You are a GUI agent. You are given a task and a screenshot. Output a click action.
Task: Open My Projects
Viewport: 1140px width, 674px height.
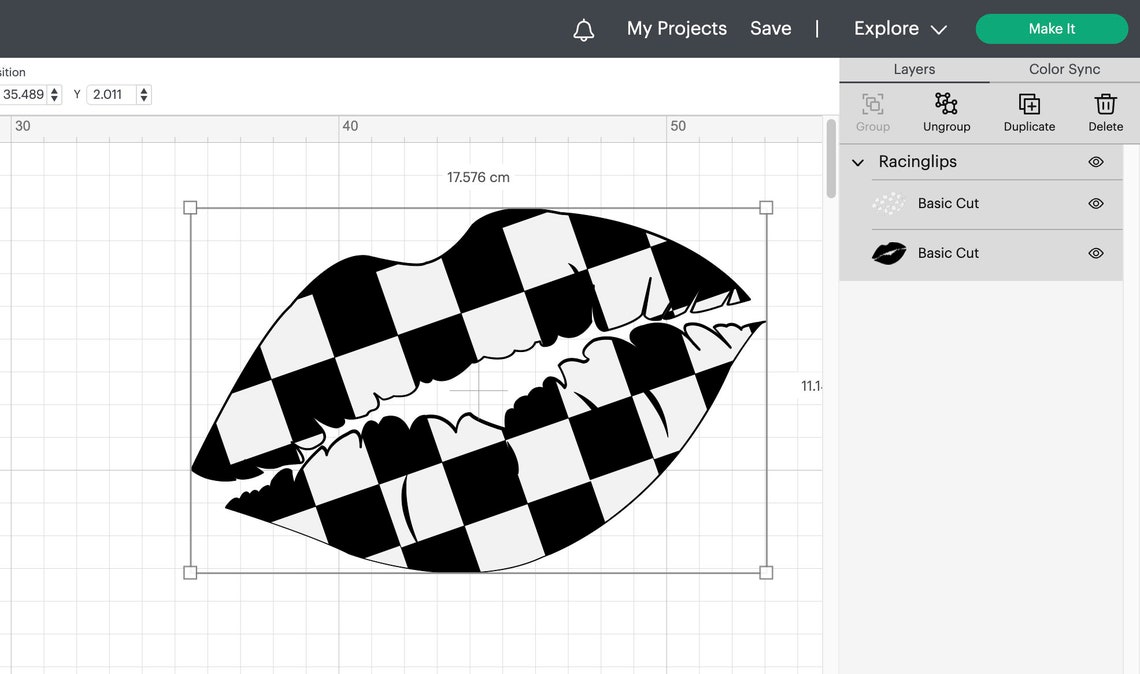pyautogui.click(x=676, y=28)
